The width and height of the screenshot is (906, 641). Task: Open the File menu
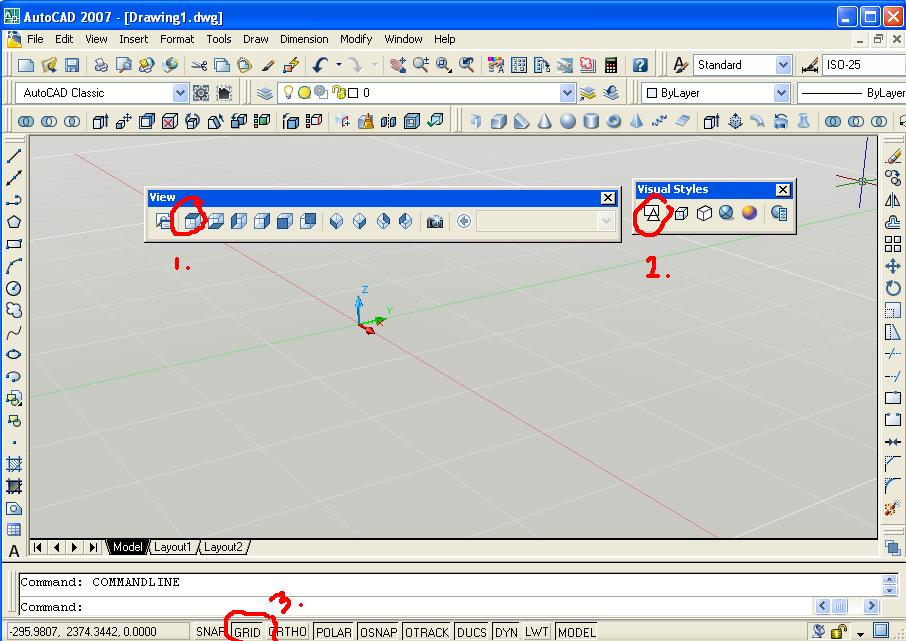coord(35,39)
